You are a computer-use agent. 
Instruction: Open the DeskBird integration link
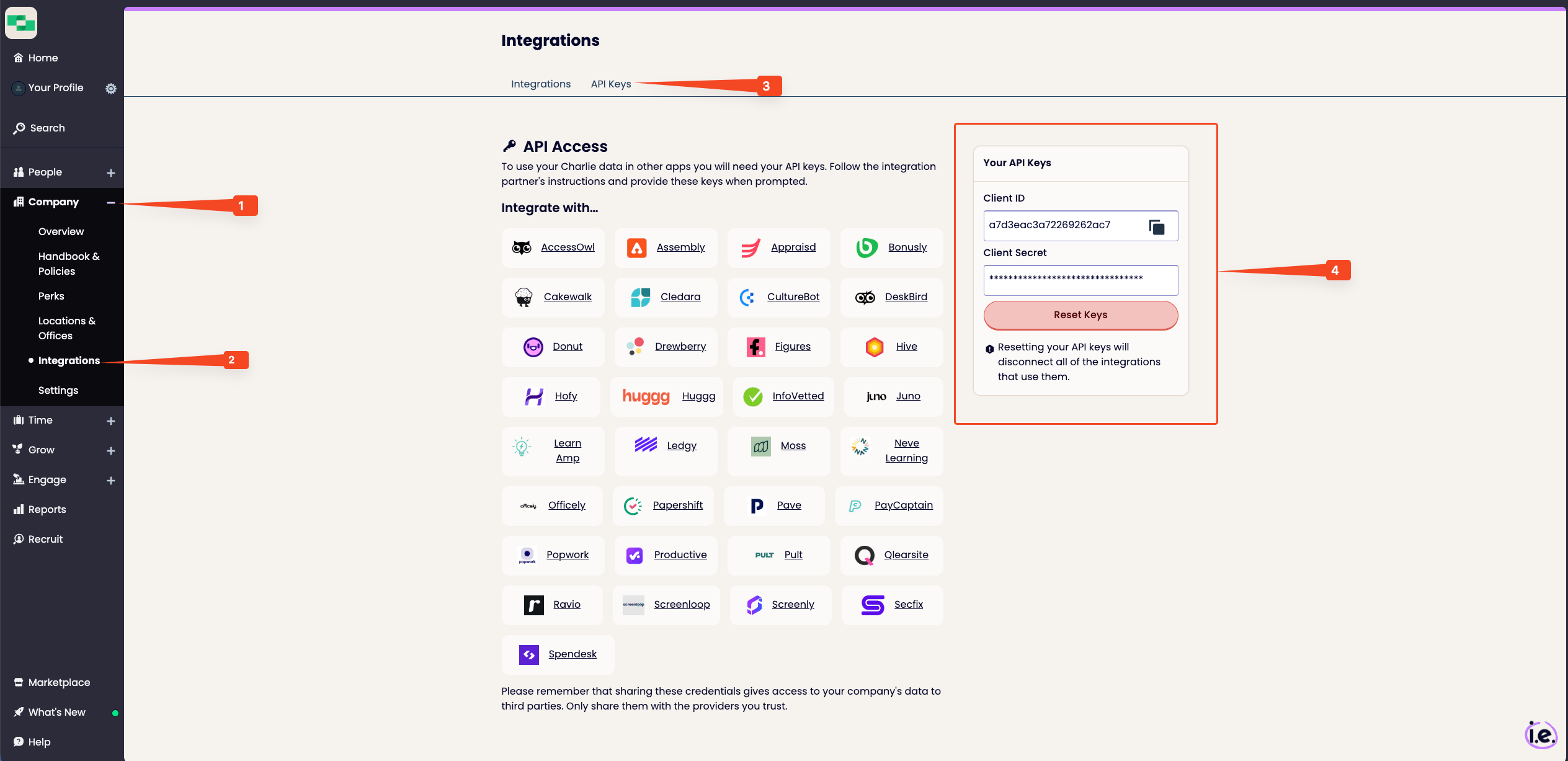[906, 296]
